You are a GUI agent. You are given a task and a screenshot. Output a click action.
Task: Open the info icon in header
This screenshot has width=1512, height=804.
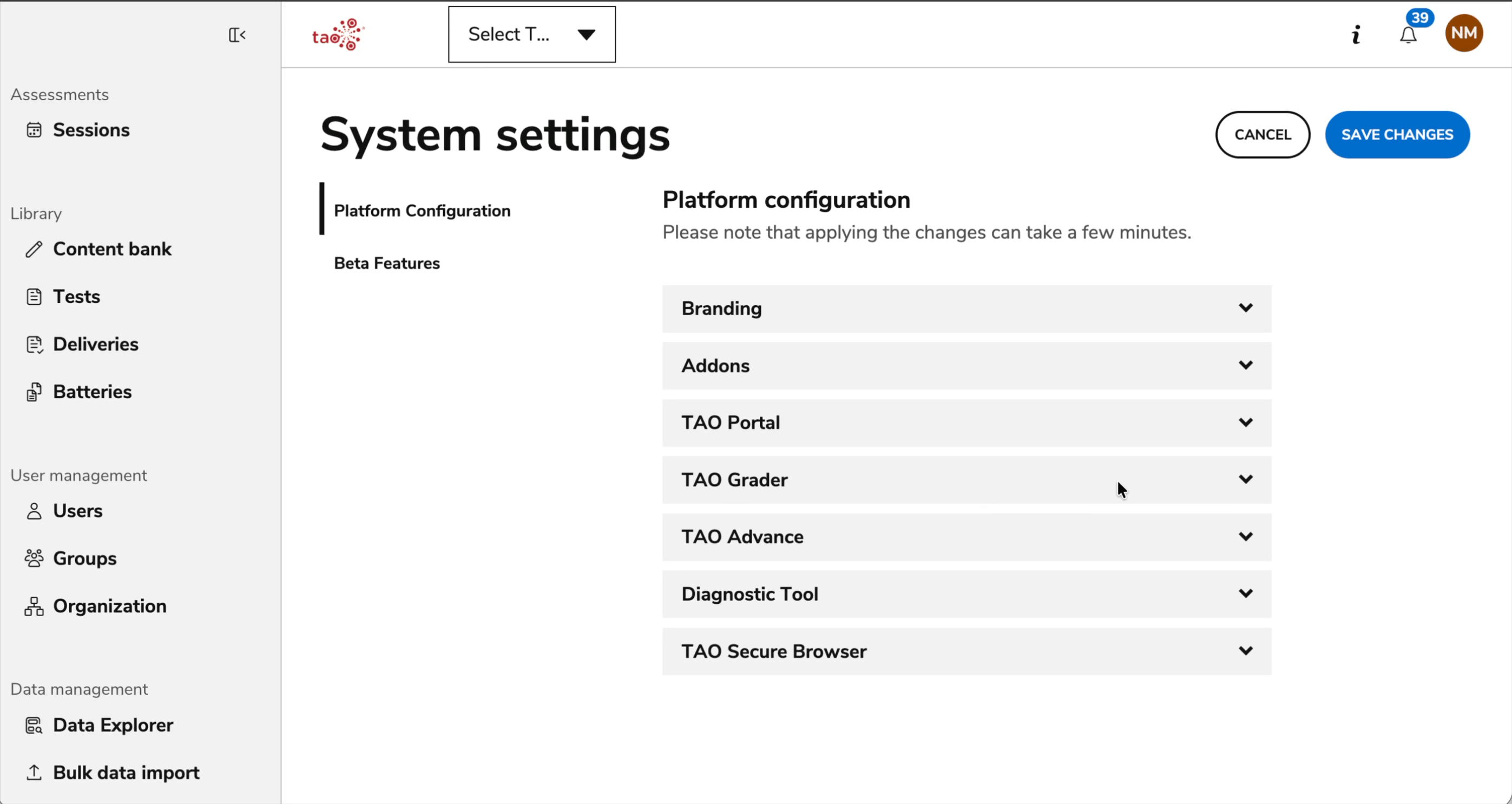point(1356,35)
